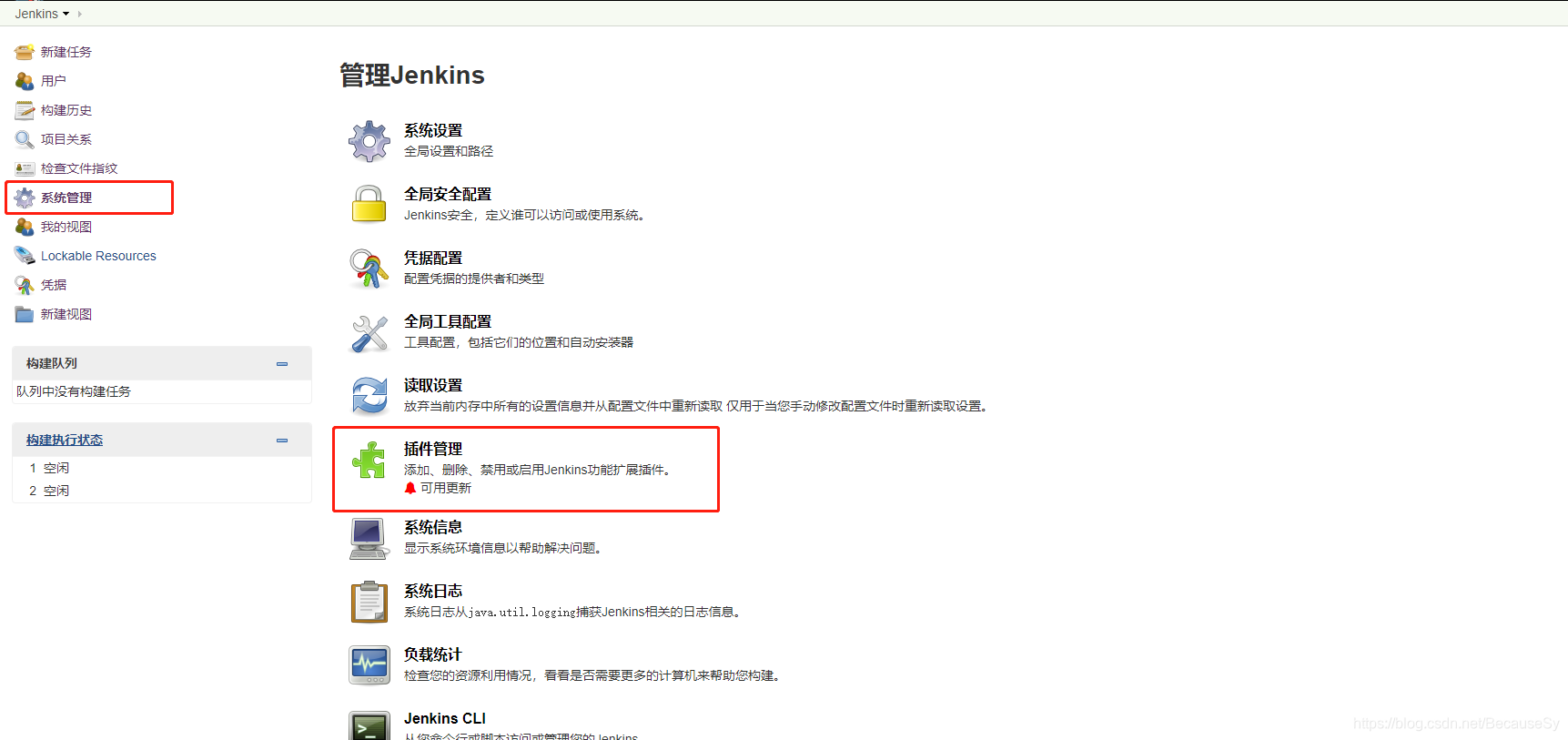Open 凭据 sidebar link
Screen dimensions: 1568x740
54,285
